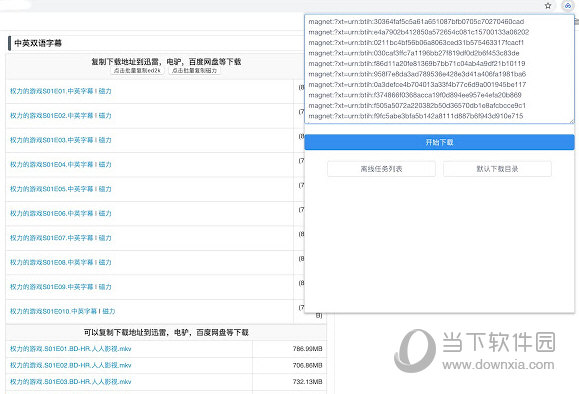Click the last magnet line ending 43d910e715
The image size is (579, 394).
[x=416, y=116]
